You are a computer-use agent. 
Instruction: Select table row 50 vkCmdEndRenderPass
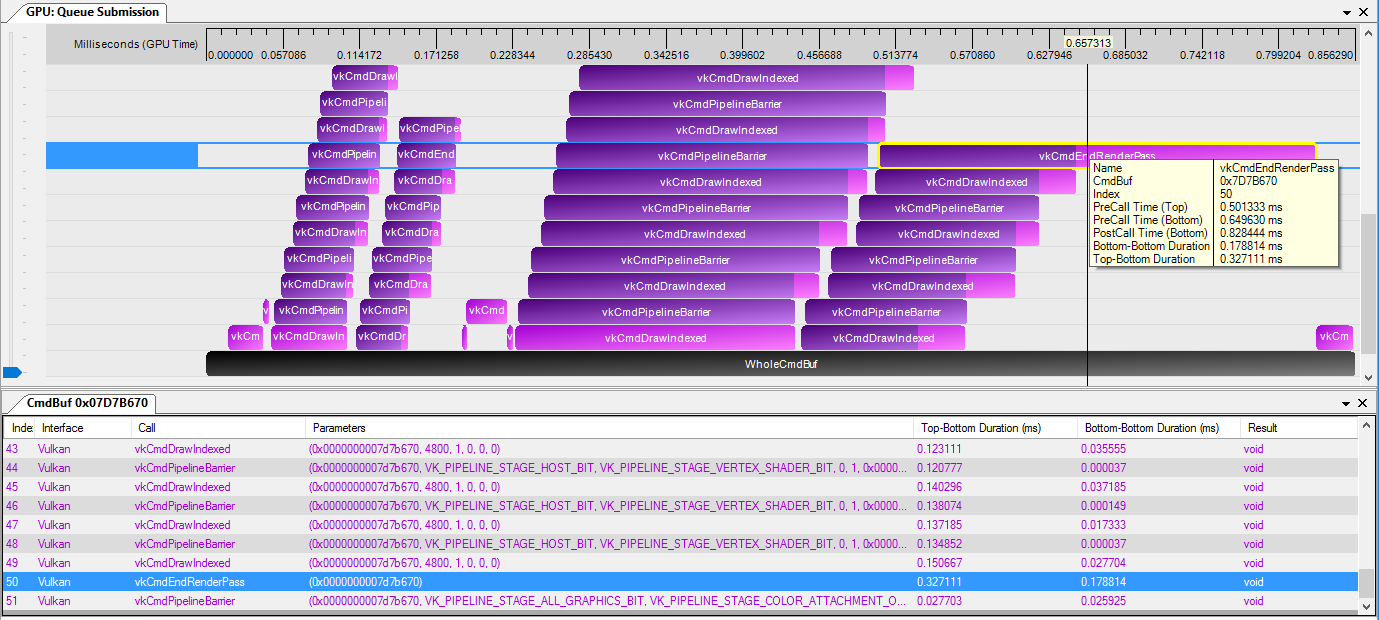400,582
